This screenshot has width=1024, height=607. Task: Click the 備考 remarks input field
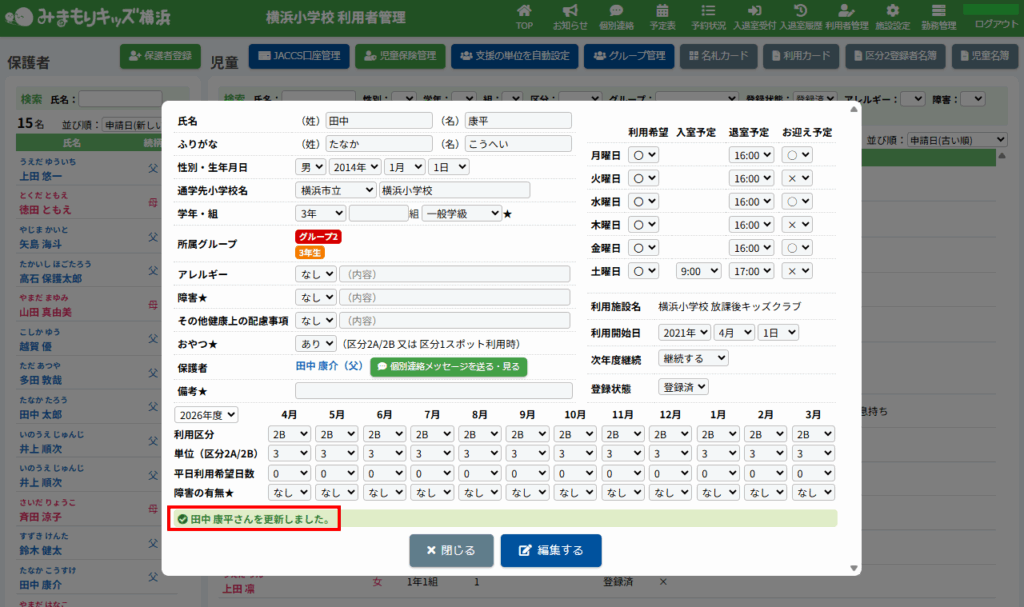433,390
